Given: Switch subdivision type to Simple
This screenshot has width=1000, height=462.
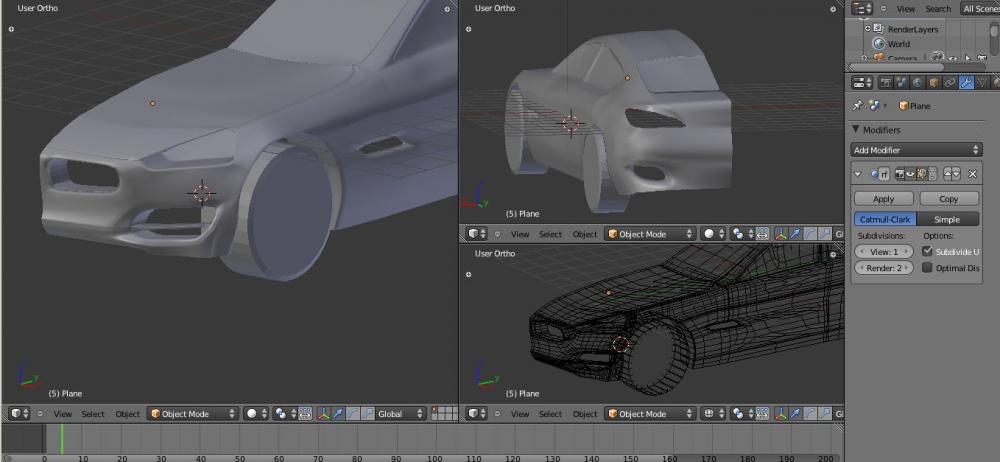Looking at the screenshot, I should tap(947, 219).
